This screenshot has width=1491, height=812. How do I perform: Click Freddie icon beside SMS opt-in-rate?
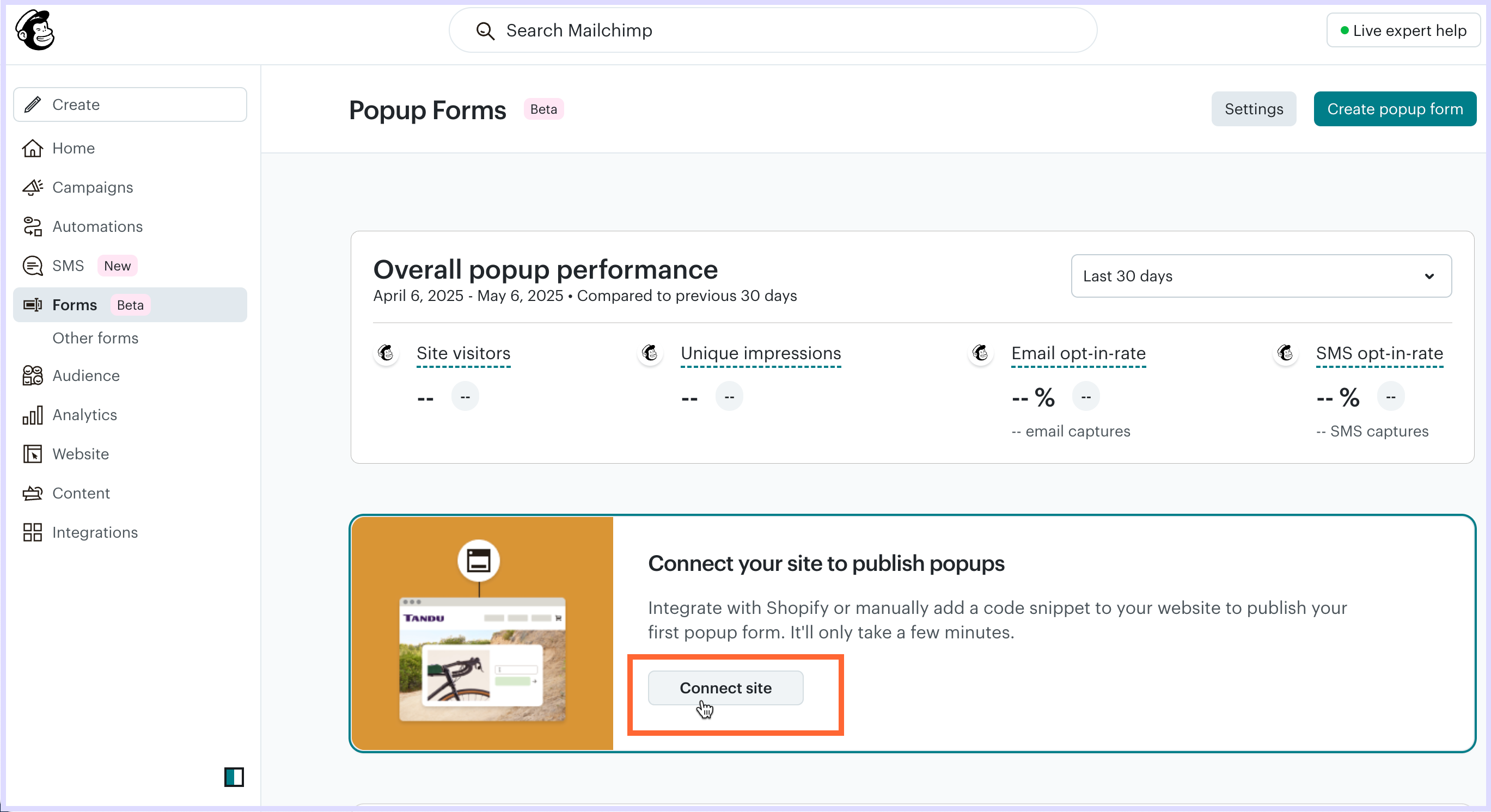[1286, 353]
